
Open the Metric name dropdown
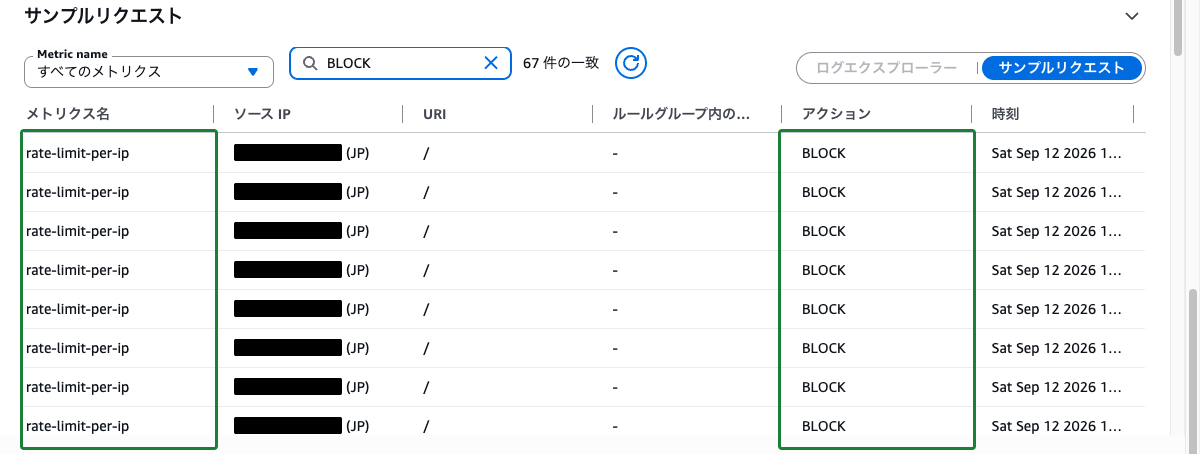pos(149,71)
